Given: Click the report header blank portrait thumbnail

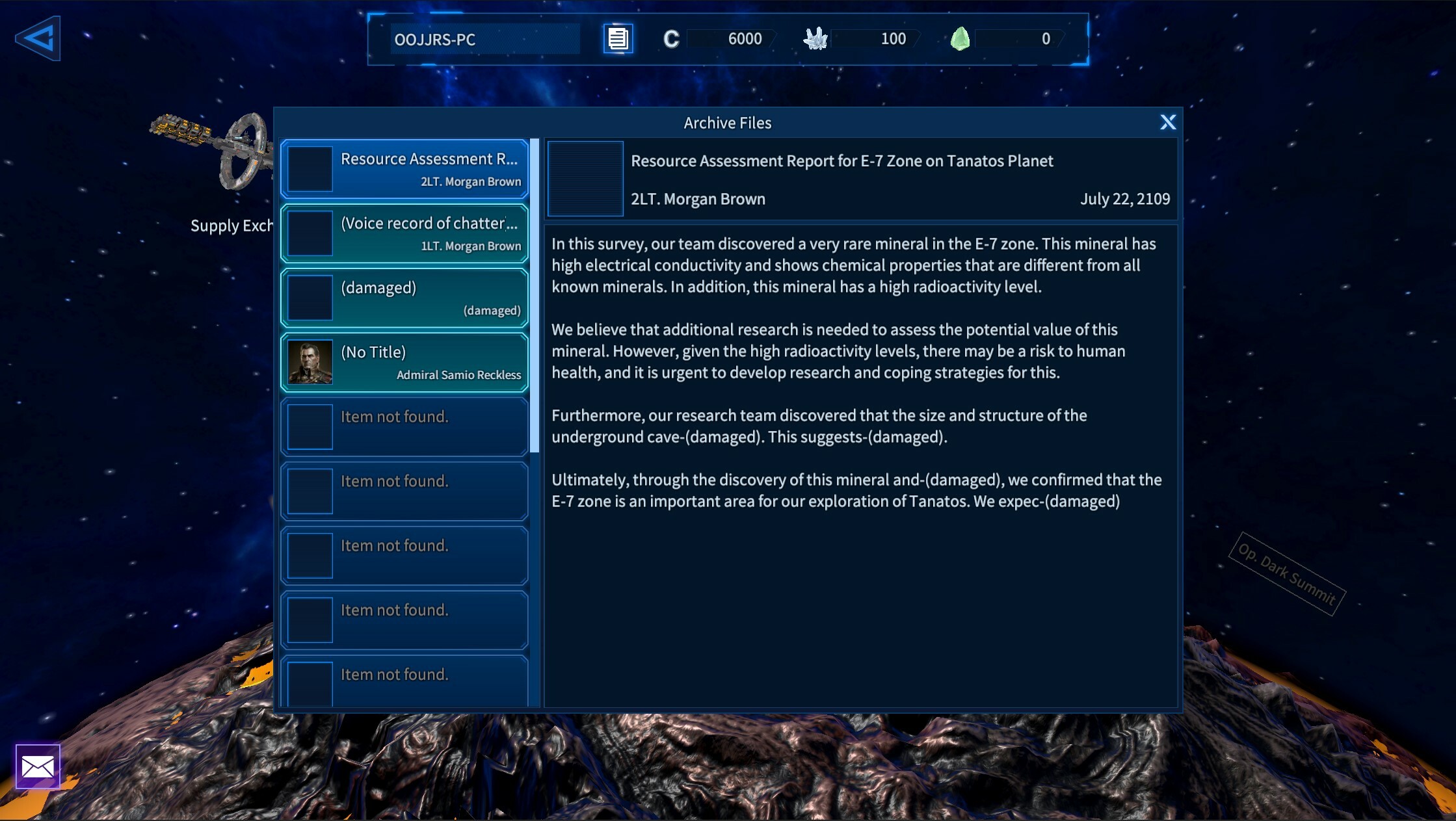Looking at the screenshot, I should [x=585, y=179].
